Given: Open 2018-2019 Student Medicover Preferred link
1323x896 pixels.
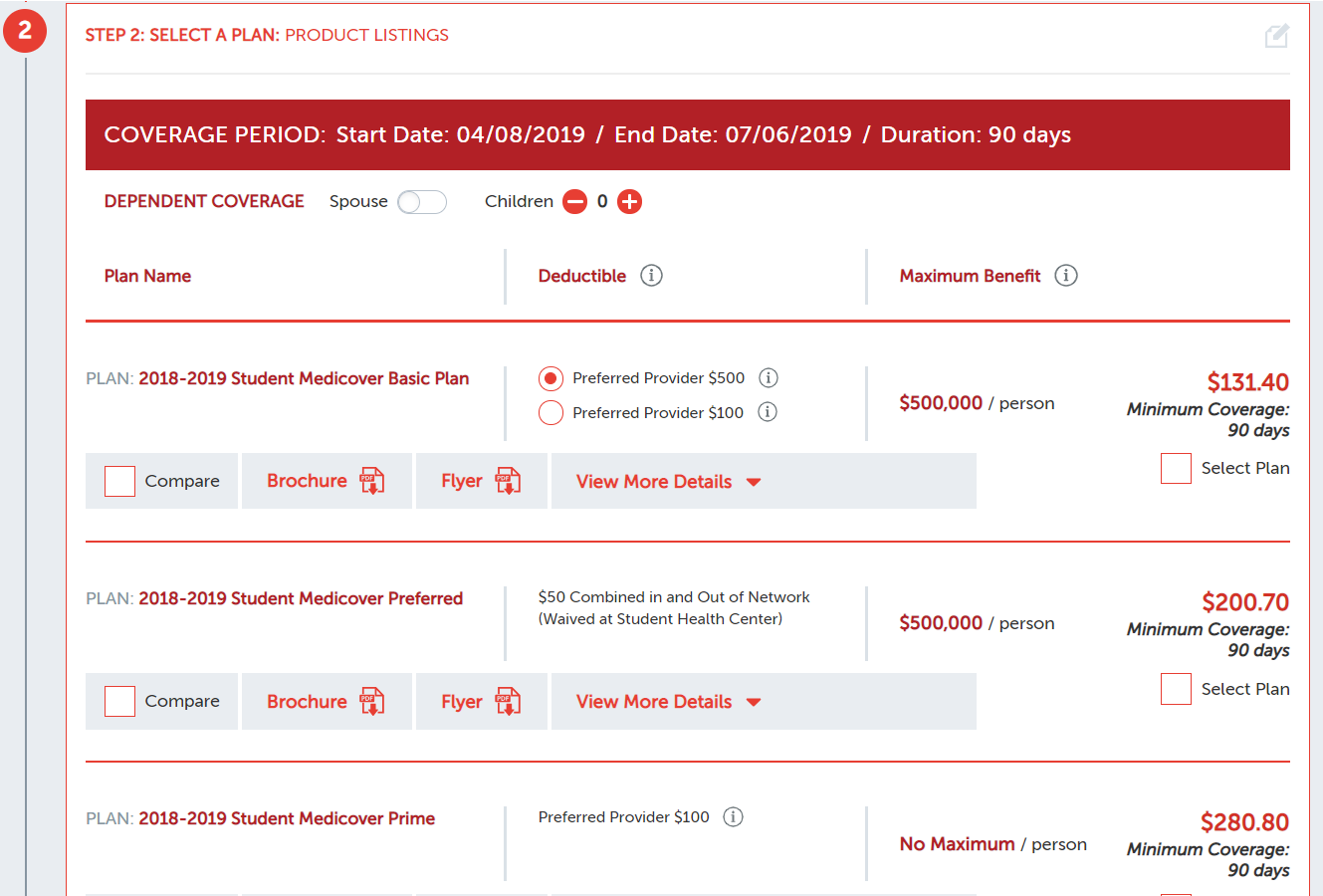Looking at the screenshot, I should tap(301, 598).
